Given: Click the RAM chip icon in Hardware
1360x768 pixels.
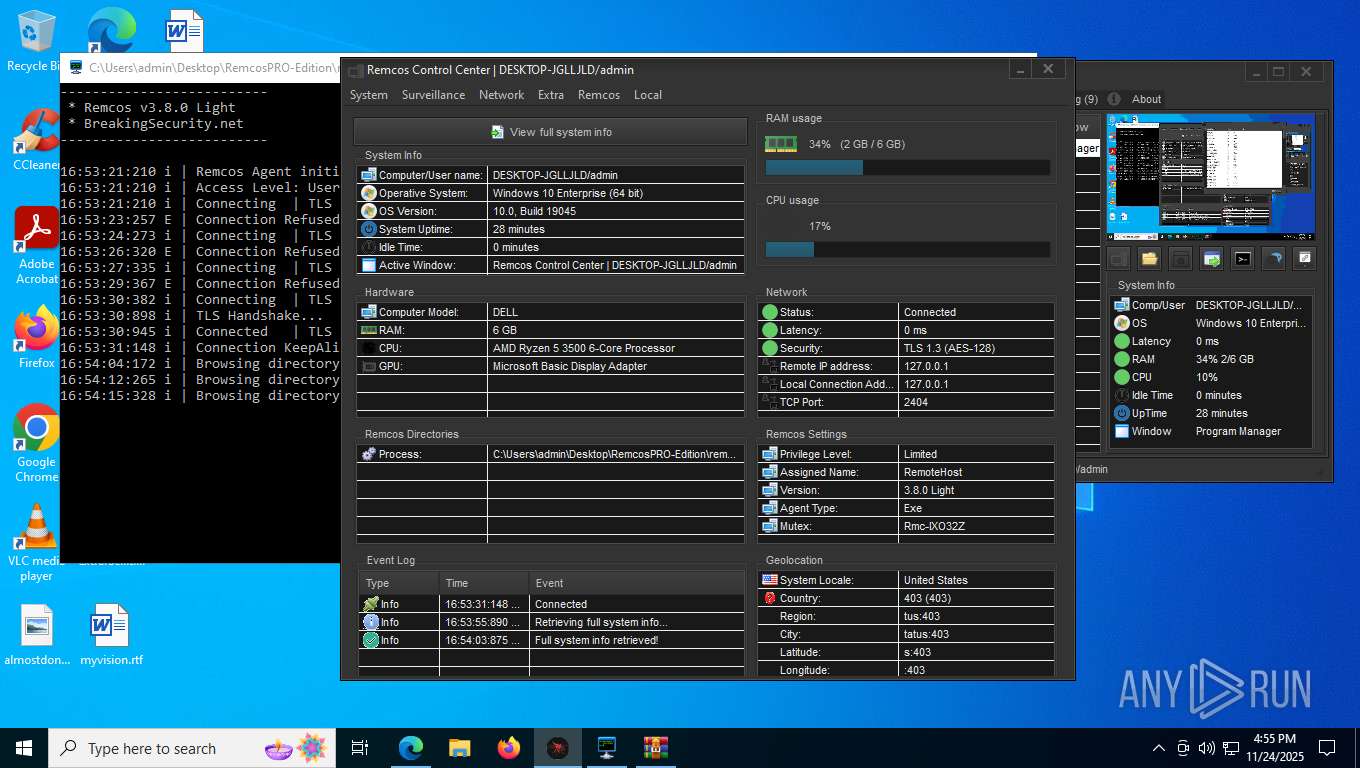Looking at the screenshot, I should 369,330.
